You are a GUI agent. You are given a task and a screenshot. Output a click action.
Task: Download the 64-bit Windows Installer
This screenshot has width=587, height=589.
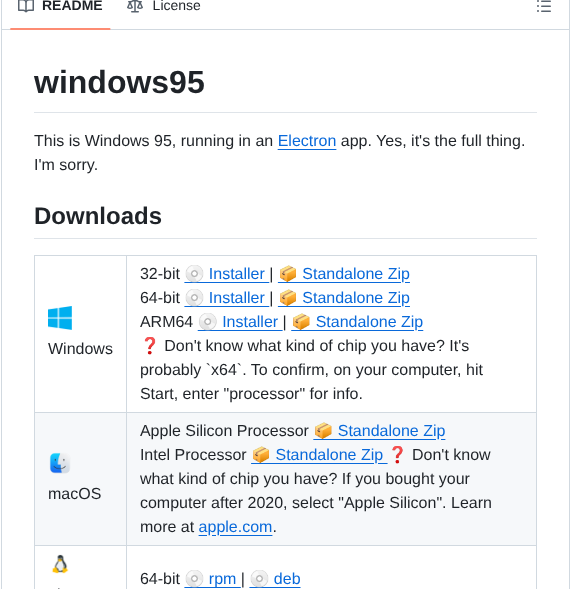pyautogui.click(x=227, y=298)
